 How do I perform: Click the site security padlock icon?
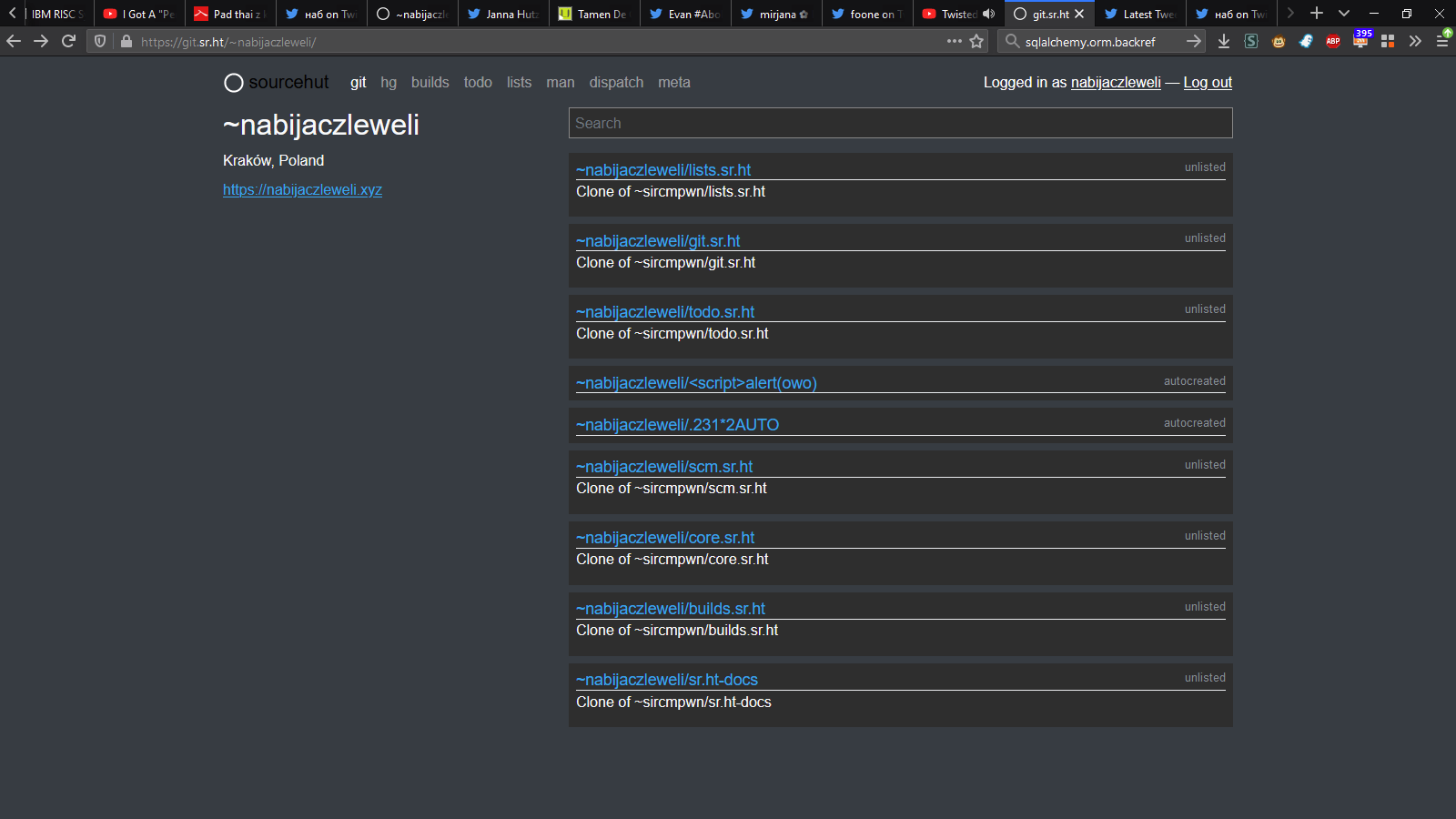tap(126, 41)
